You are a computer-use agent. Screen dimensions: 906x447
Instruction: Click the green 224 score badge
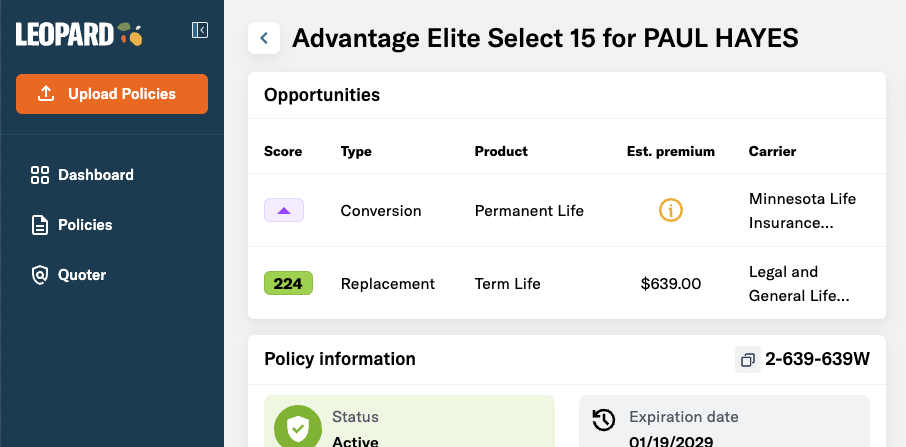coord(288,284)
